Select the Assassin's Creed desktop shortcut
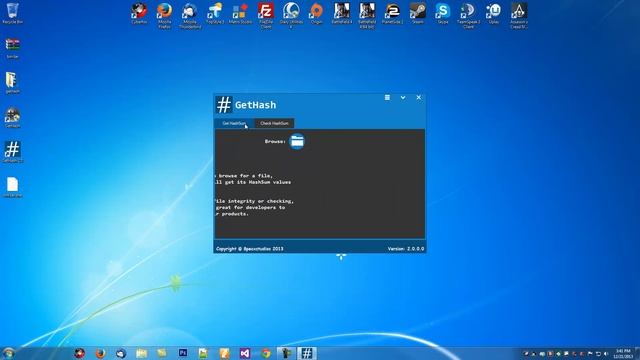The image size is (640, 360). (519, 15)
